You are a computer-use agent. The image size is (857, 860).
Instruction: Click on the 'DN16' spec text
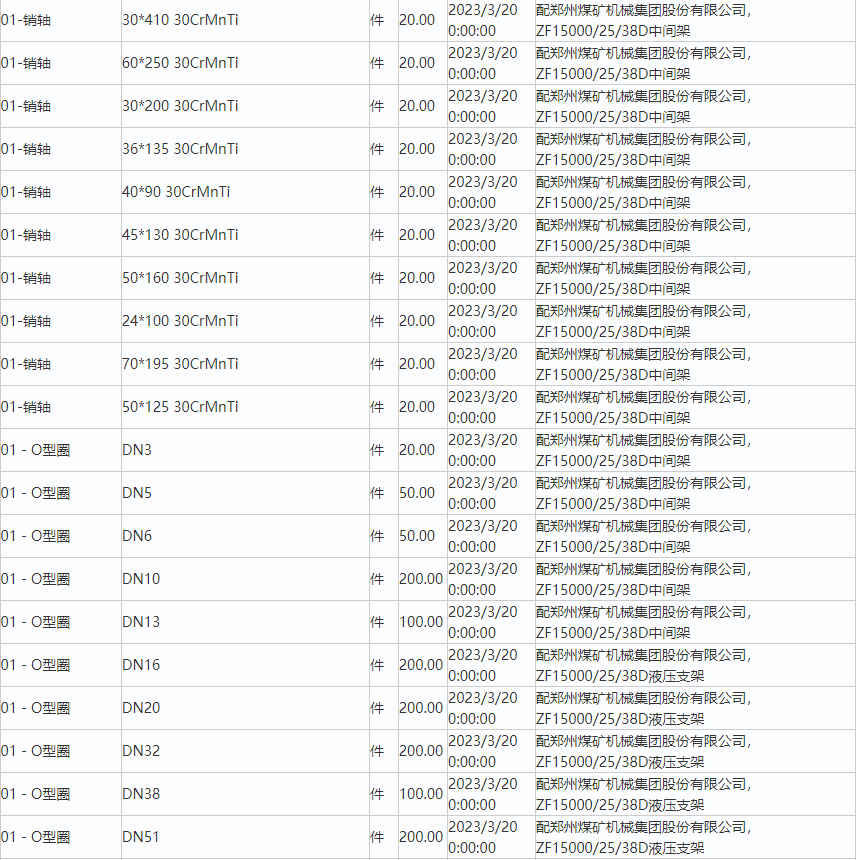coord(141,665)
